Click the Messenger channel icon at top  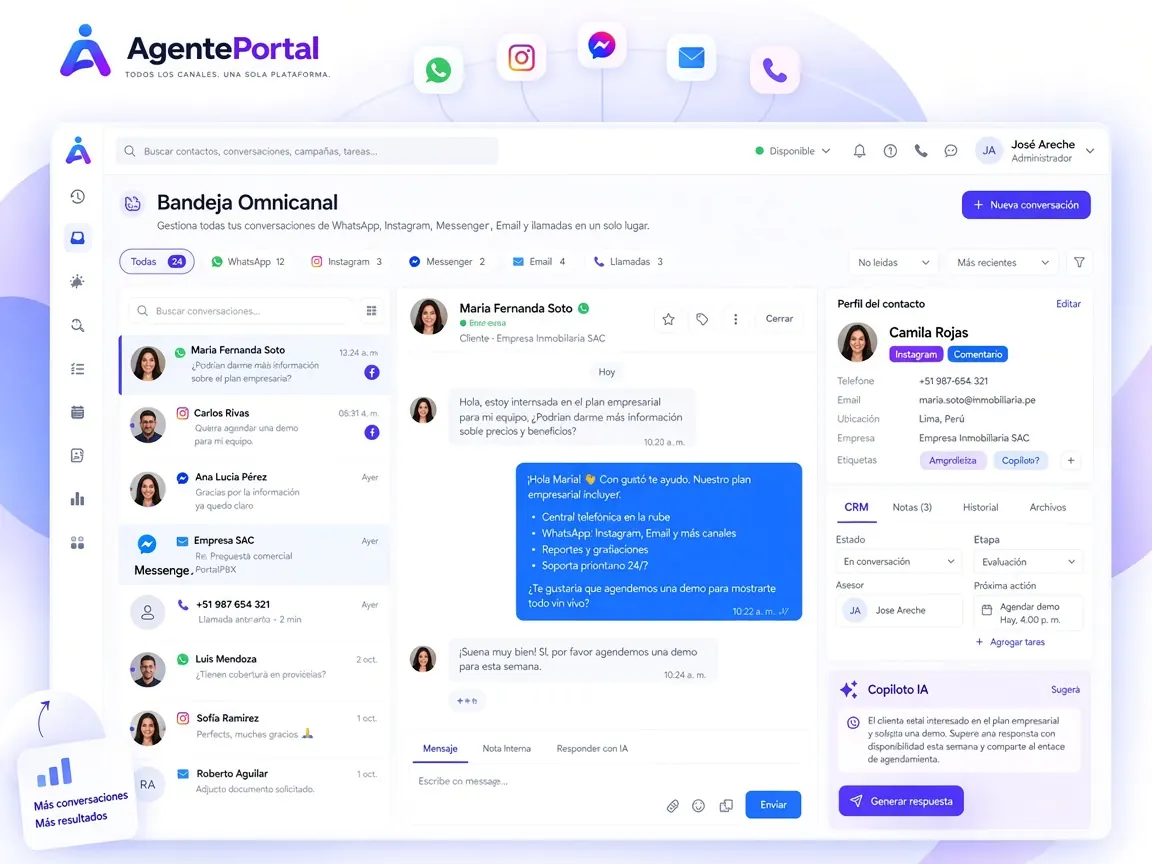[602, 46]
